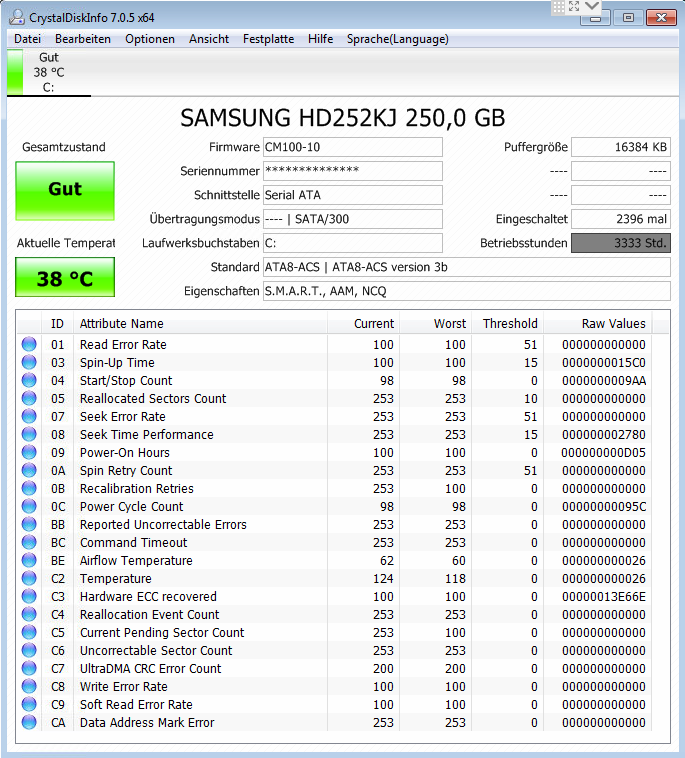The height and width of the screenshot is (758, 685).
Task: Click the Threshold column header
Action: point(508,323)
